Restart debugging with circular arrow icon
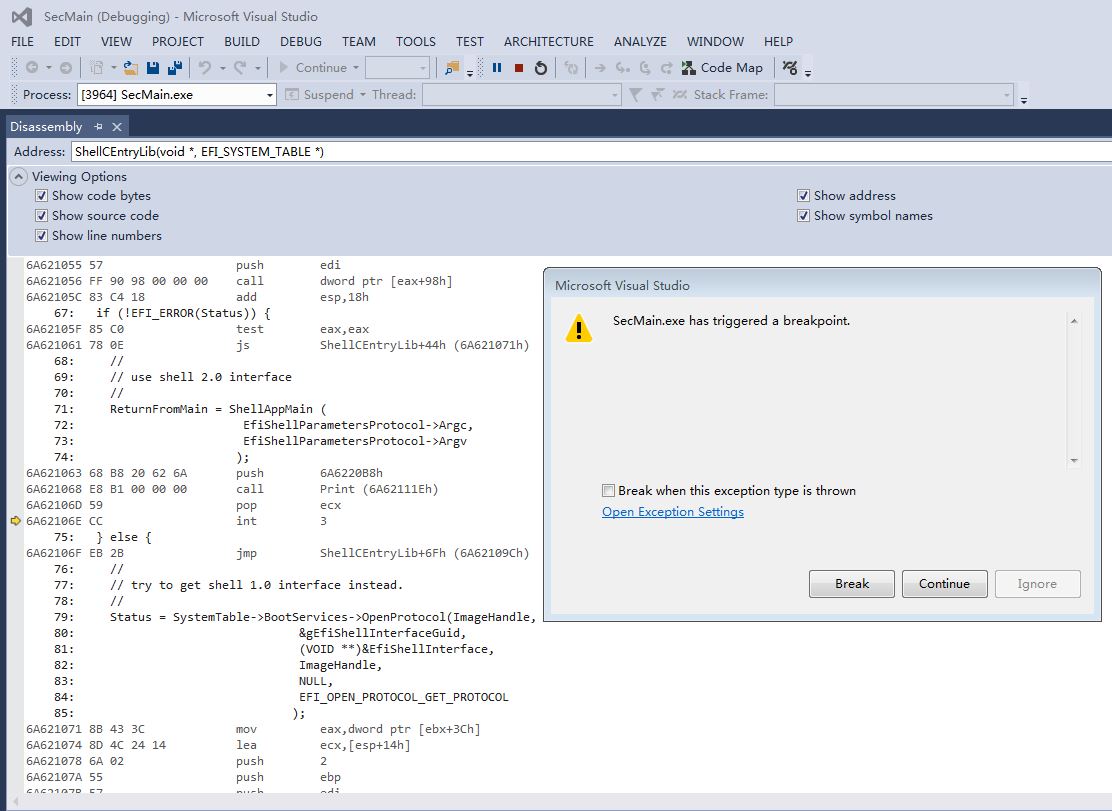 [x=540, y=67]
